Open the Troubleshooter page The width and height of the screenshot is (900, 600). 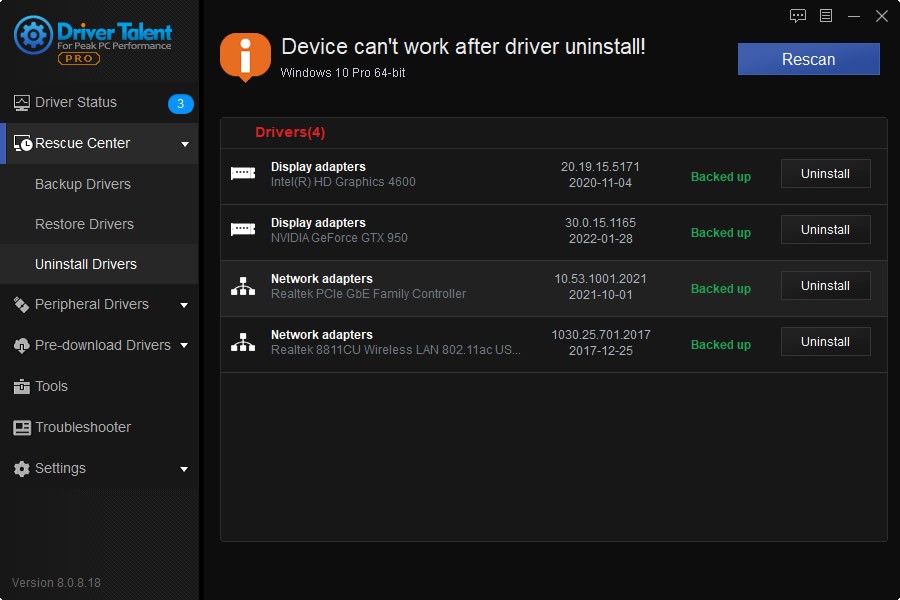(83, 427)
